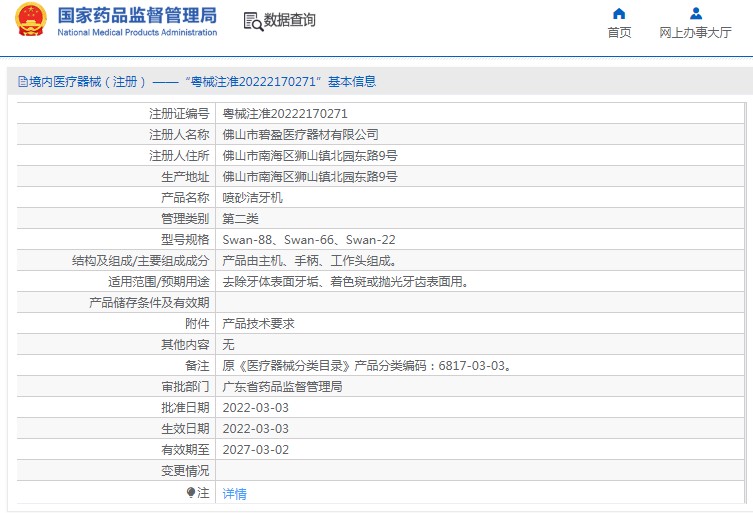Click the 型号规格 label
Image resolution: width=753 pixels, height=513 pixels.
185,240
